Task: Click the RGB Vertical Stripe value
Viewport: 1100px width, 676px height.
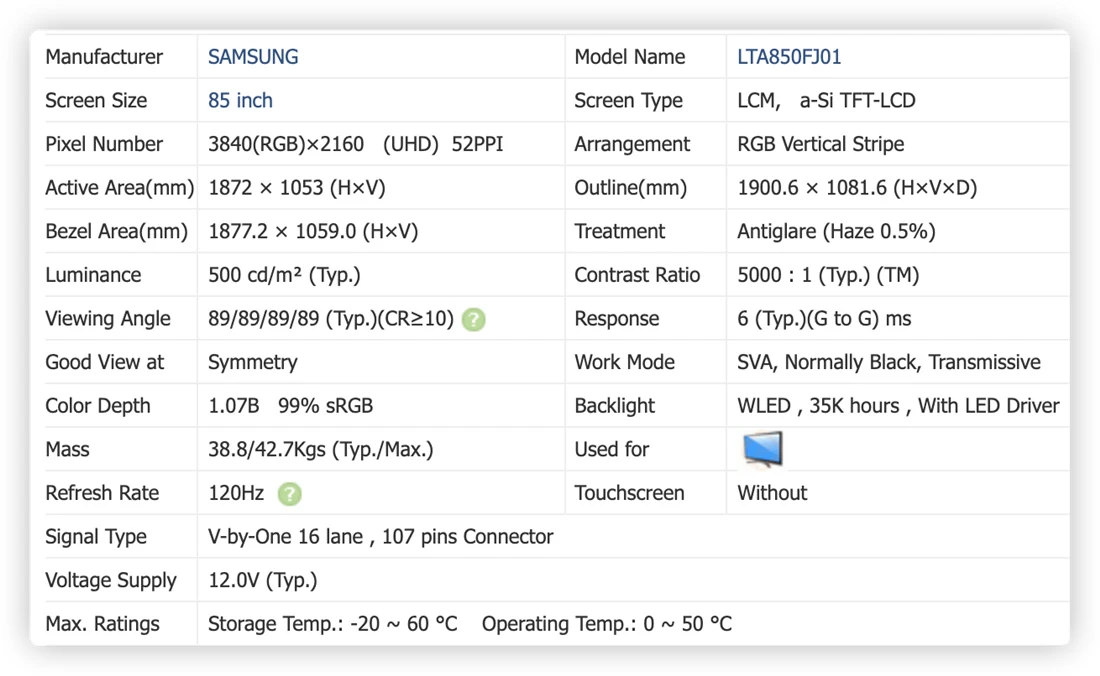Action: click(820, 144)
